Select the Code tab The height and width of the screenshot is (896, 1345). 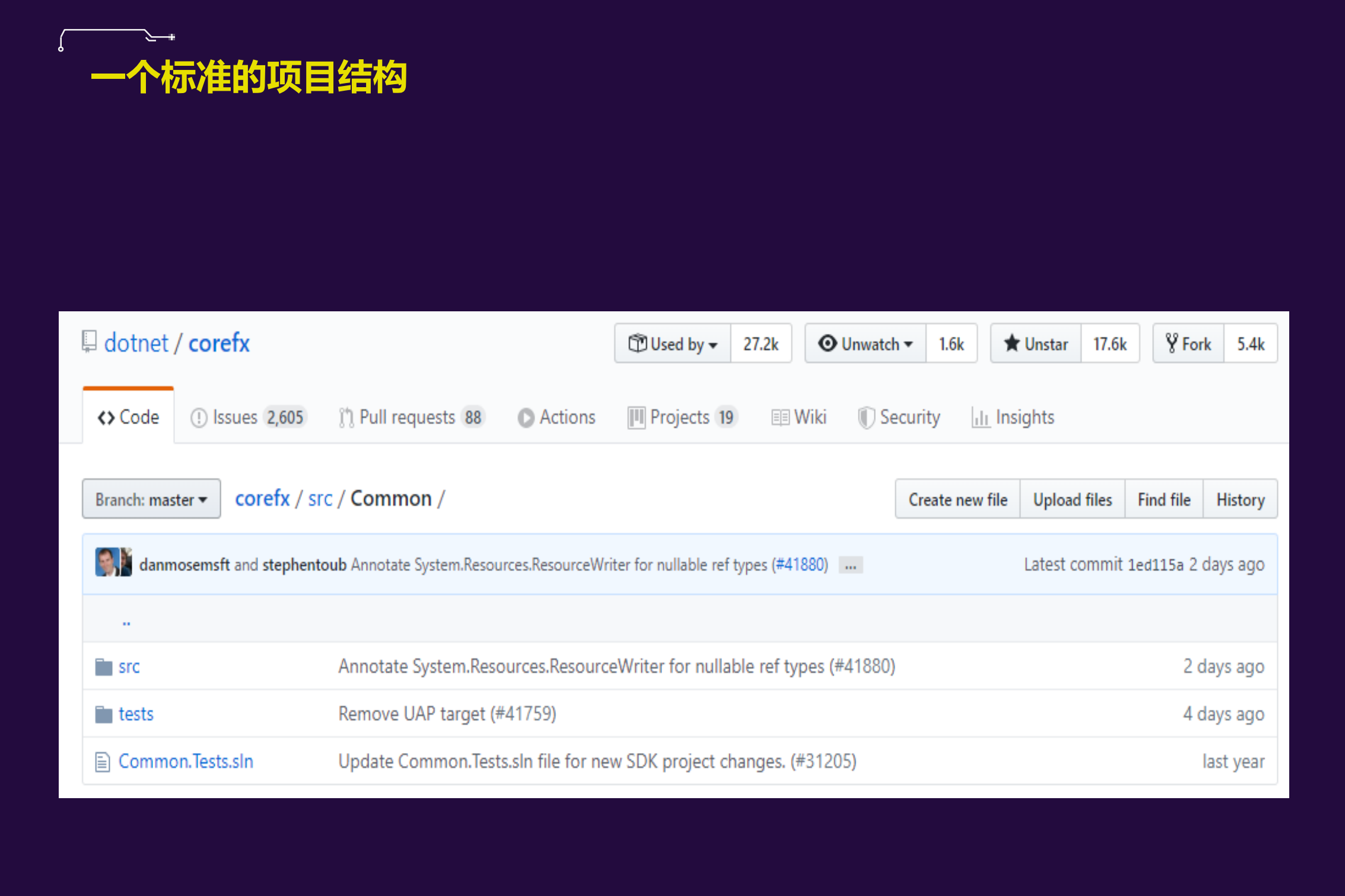(x=128, y=417)
